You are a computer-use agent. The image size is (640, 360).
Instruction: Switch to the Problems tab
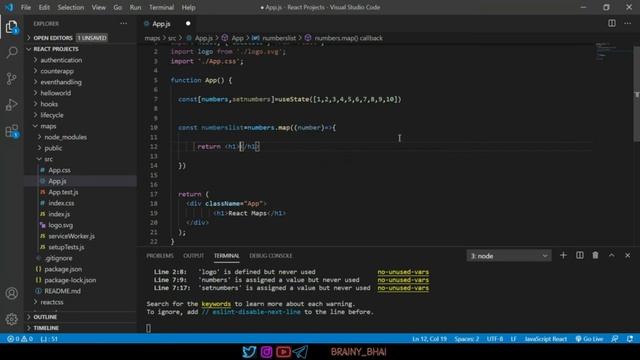pos(160,256)
